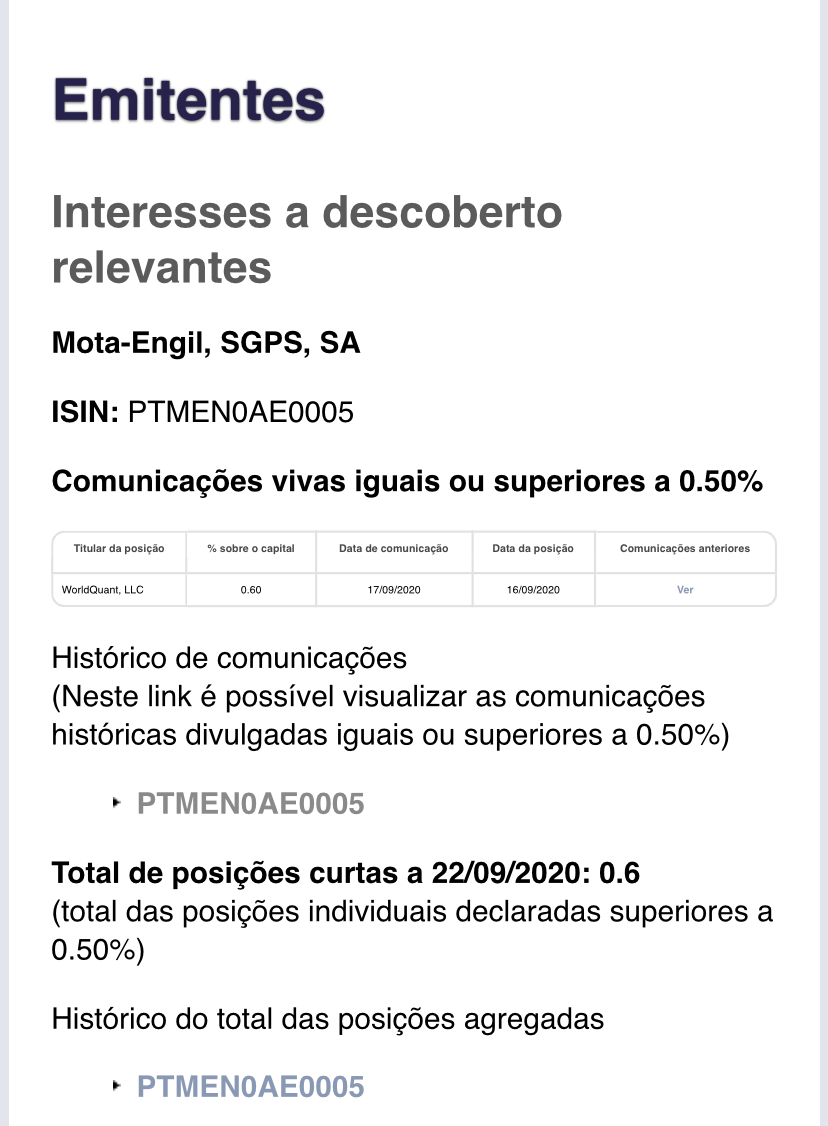Select the Data de comunicação column header
The image size is (828, 1126).
pos(393,549)
